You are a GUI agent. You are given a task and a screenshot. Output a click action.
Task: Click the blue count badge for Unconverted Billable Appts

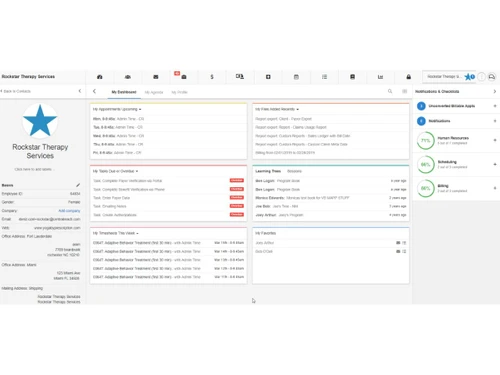[x=421, y=106]
